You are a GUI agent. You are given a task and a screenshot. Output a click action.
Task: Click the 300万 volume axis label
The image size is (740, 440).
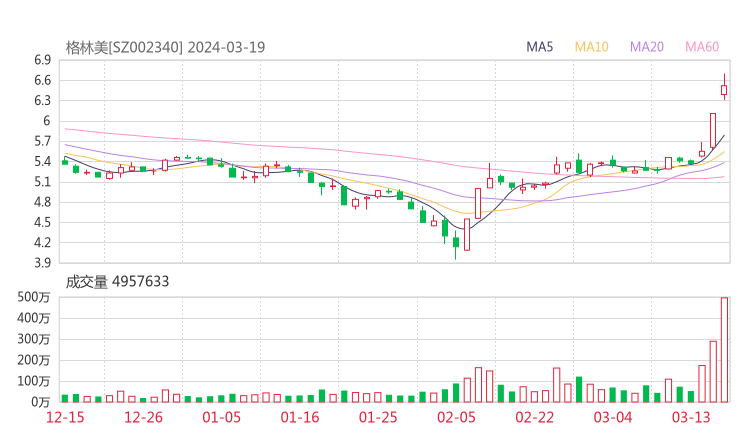(34, 339)
